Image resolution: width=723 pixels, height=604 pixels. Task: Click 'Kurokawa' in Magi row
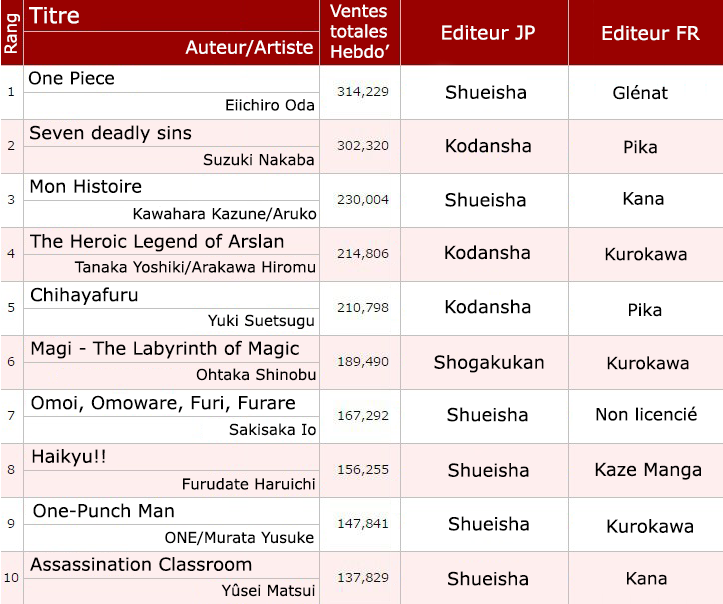[x=648, y=363]
